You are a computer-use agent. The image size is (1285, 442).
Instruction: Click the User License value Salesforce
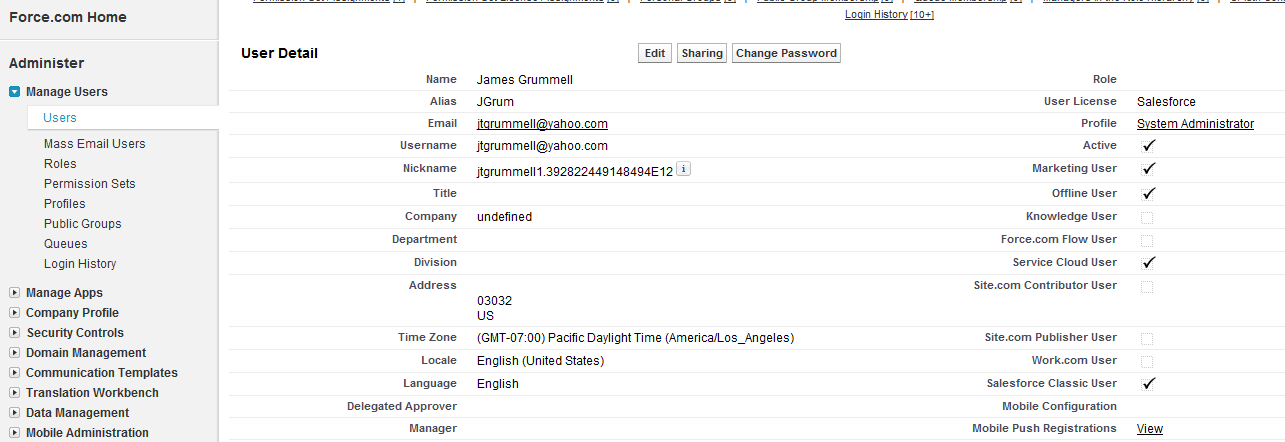(1166, 102)
